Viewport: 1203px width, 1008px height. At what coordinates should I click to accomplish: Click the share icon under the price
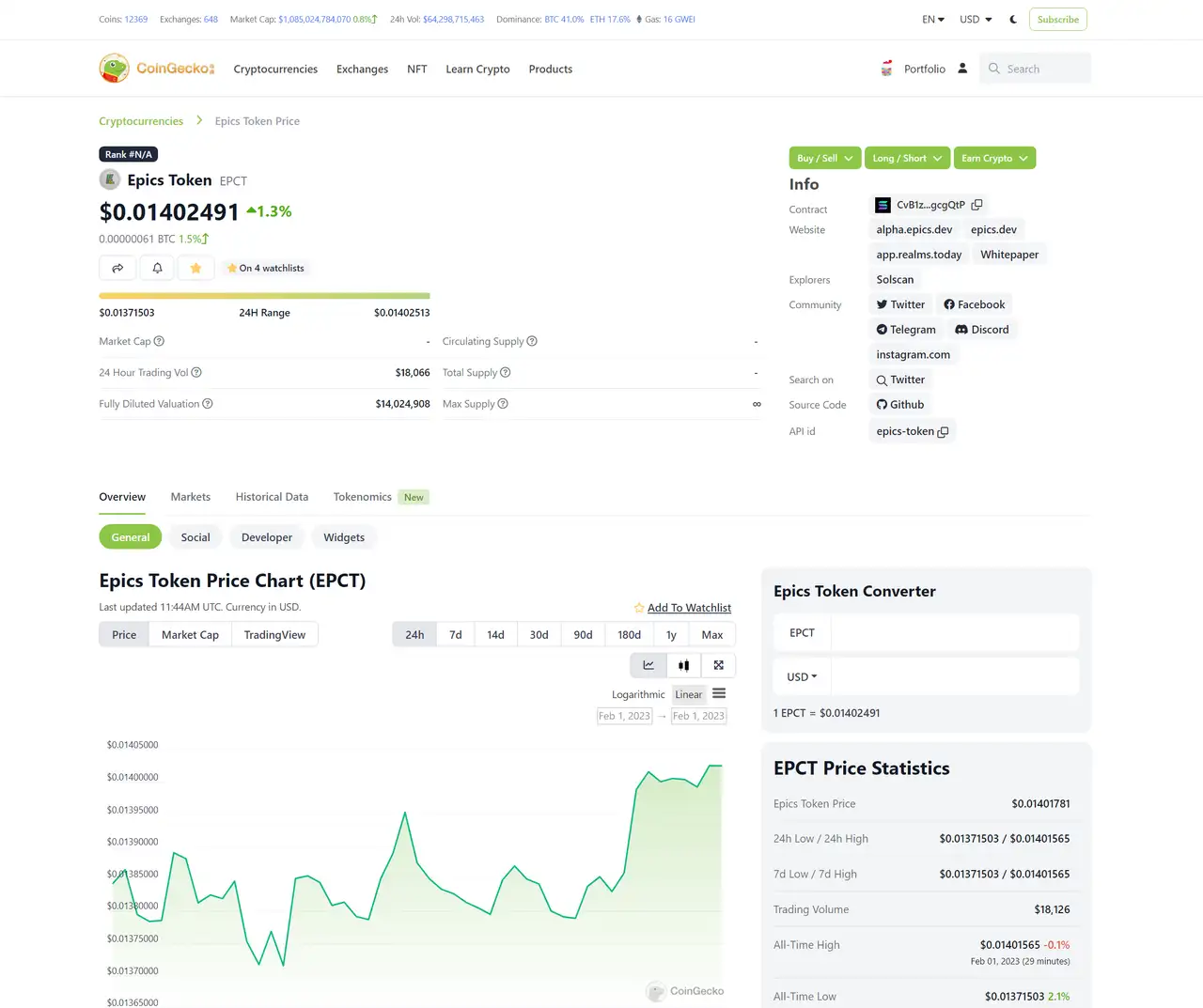[x=117, y=267]
